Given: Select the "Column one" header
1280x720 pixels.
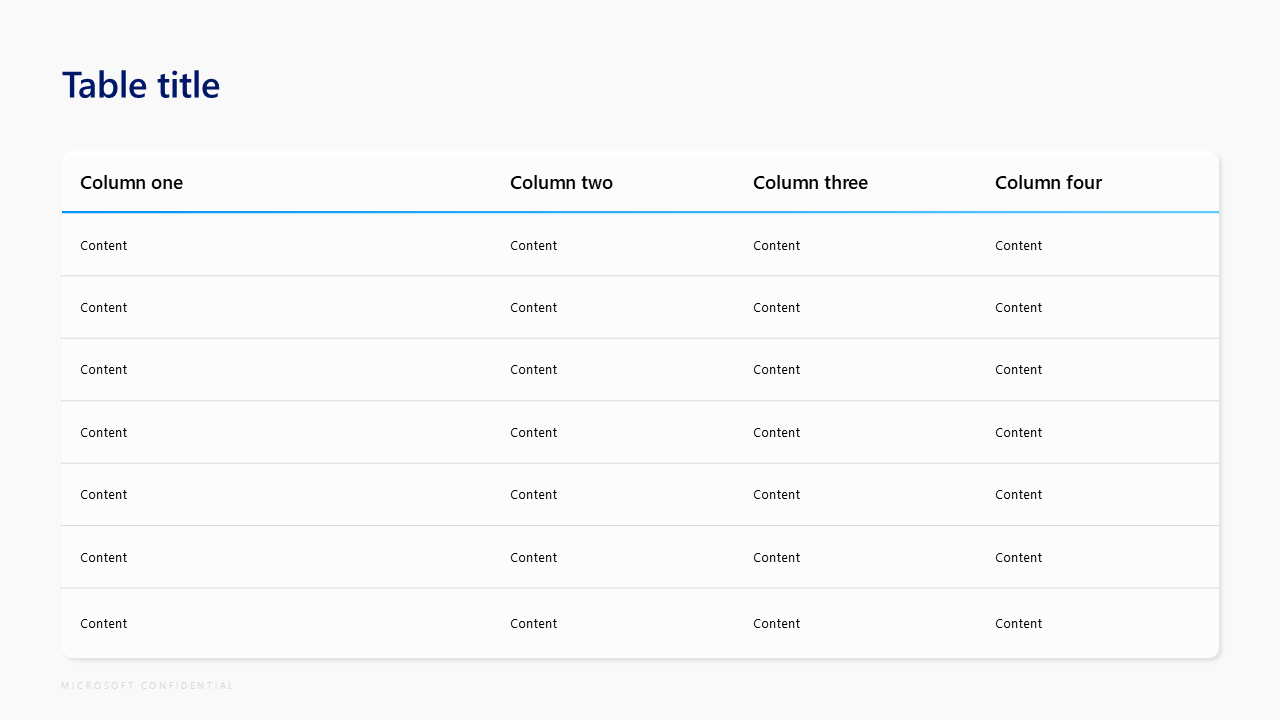Looking at the screenshot, I should (x=131, y=183).
